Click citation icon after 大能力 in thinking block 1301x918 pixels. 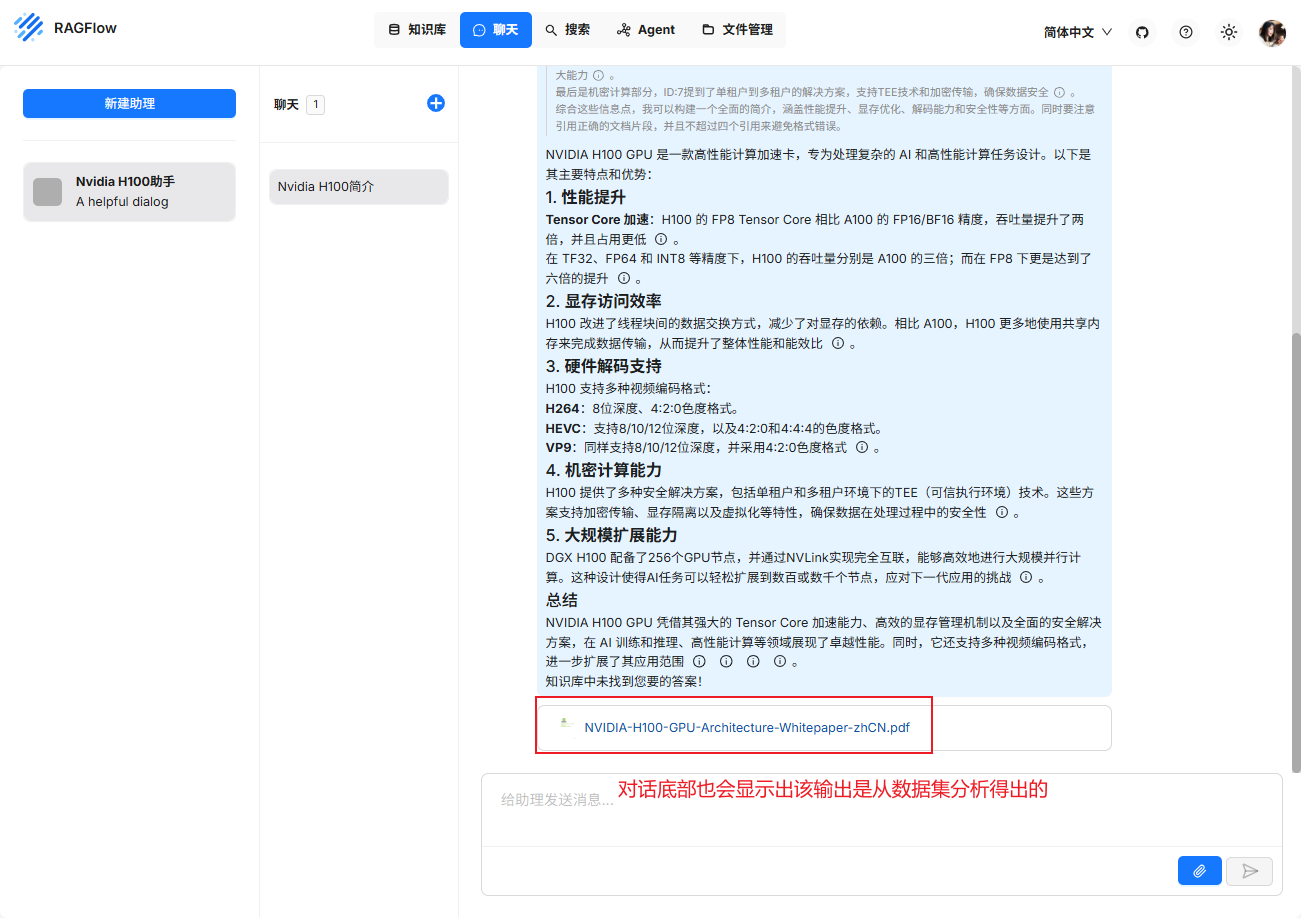[598, 76]
